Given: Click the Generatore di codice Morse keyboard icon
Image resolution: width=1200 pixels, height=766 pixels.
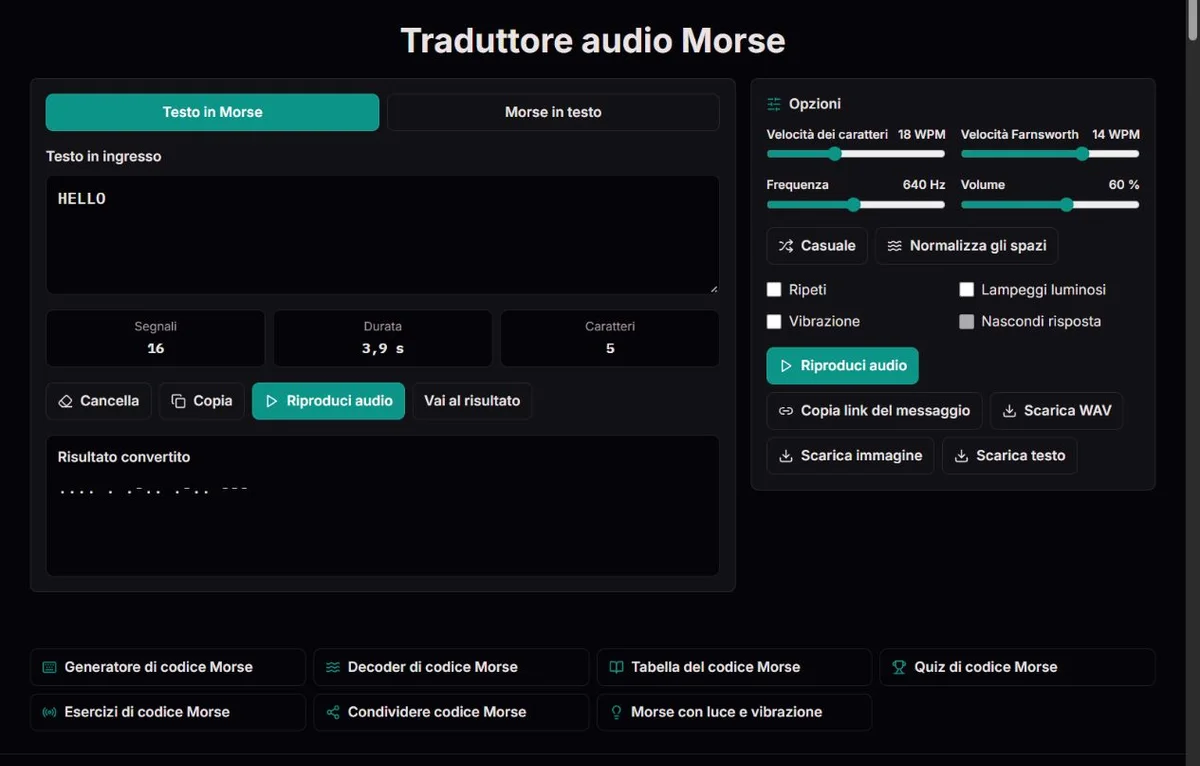Looking at the screenshot, I should (x=50, y=667).
